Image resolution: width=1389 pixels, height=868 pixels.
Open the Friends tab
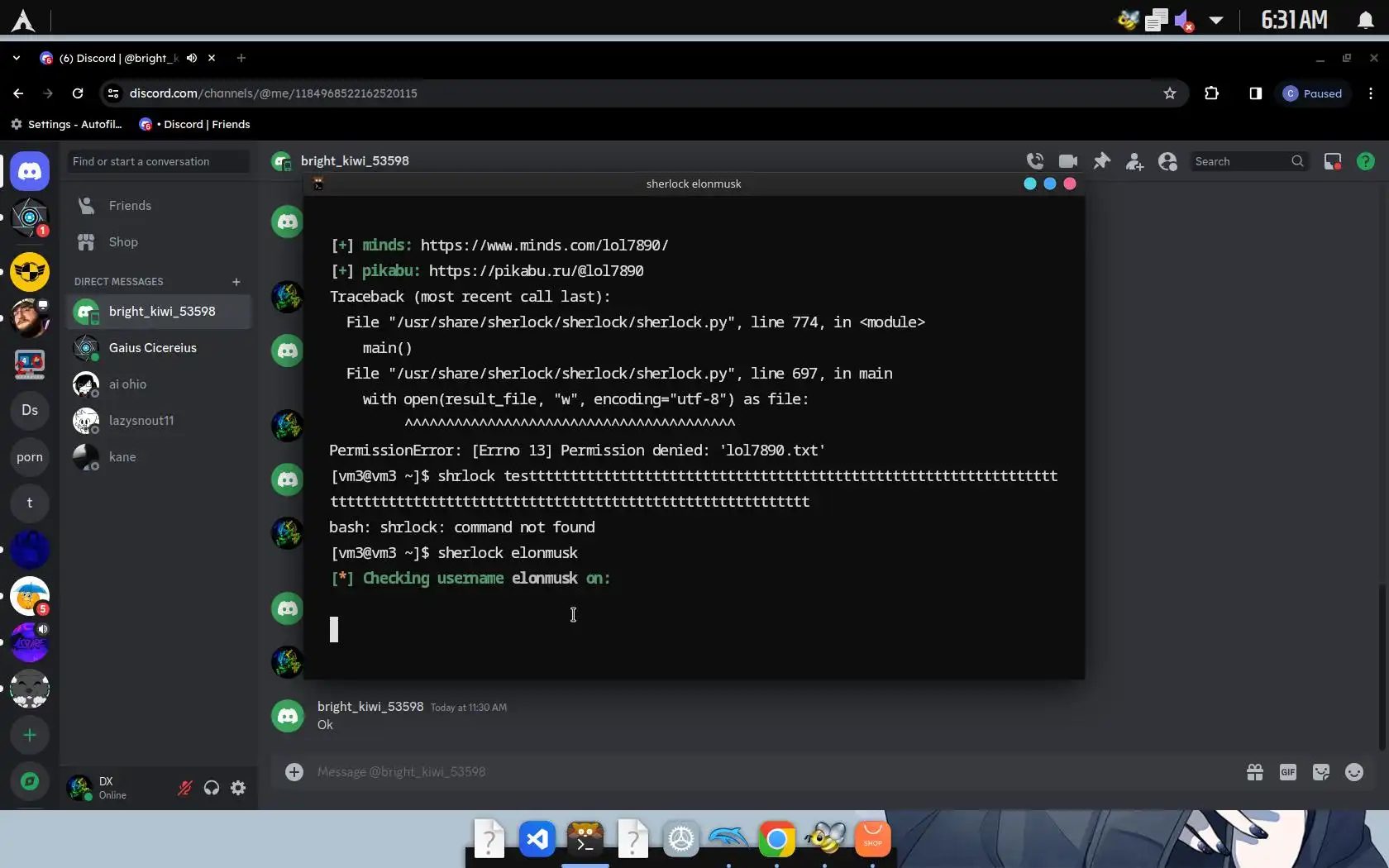pyautogui.click(x=159, y=206)
